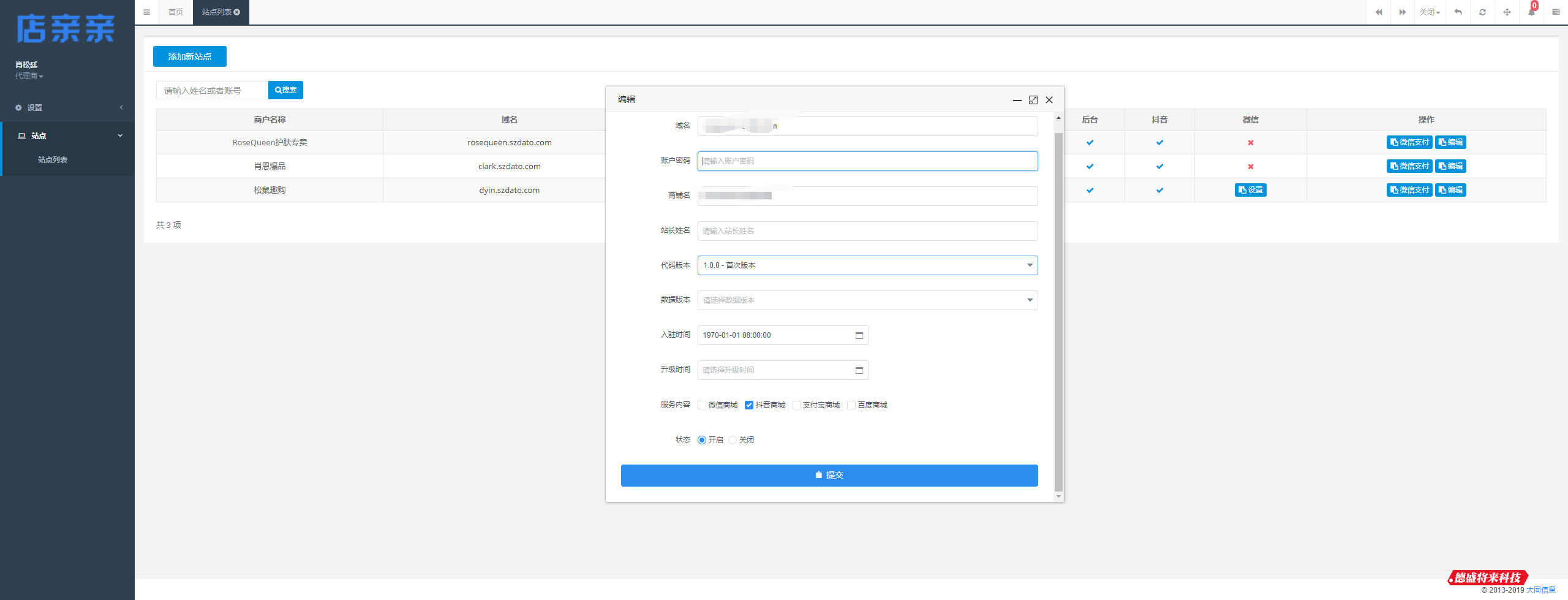Screen dimensions: 1568x600
Task: Click the dialog vertical scrollbar
Action: [1058, 313]
